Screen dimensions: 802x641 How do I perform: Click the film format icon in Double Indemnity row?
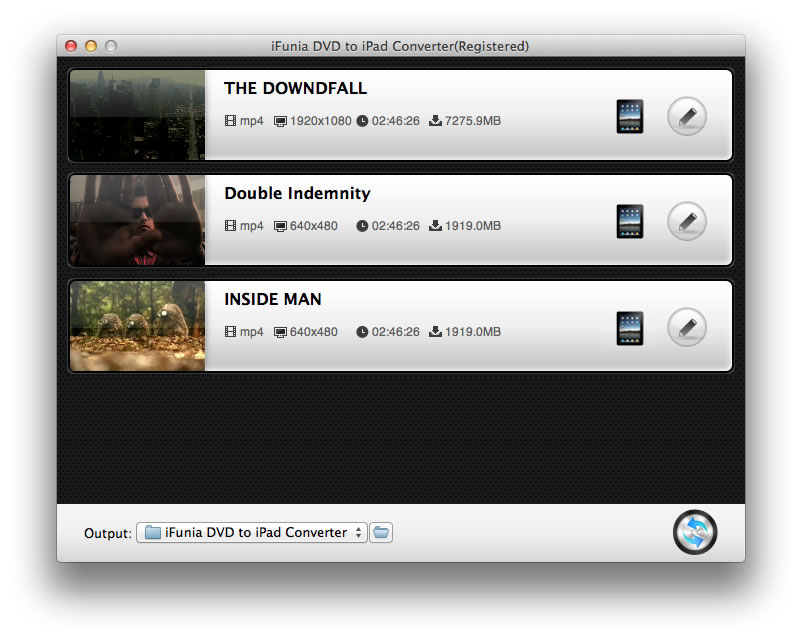click(x=230, y=226)
